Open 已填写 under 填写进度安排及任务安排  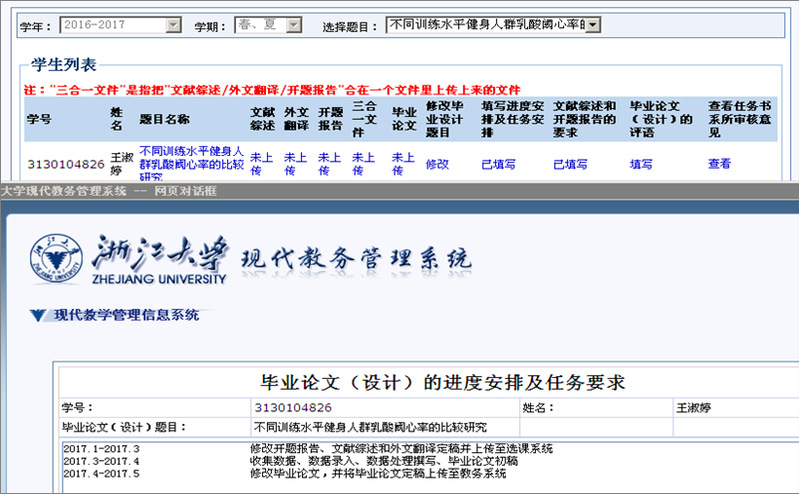498,163
